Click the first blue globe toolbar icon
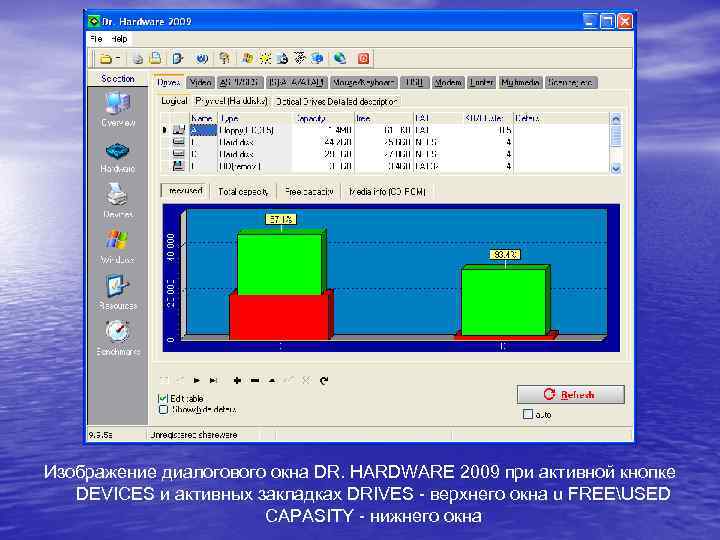 [x=202, y=59]
